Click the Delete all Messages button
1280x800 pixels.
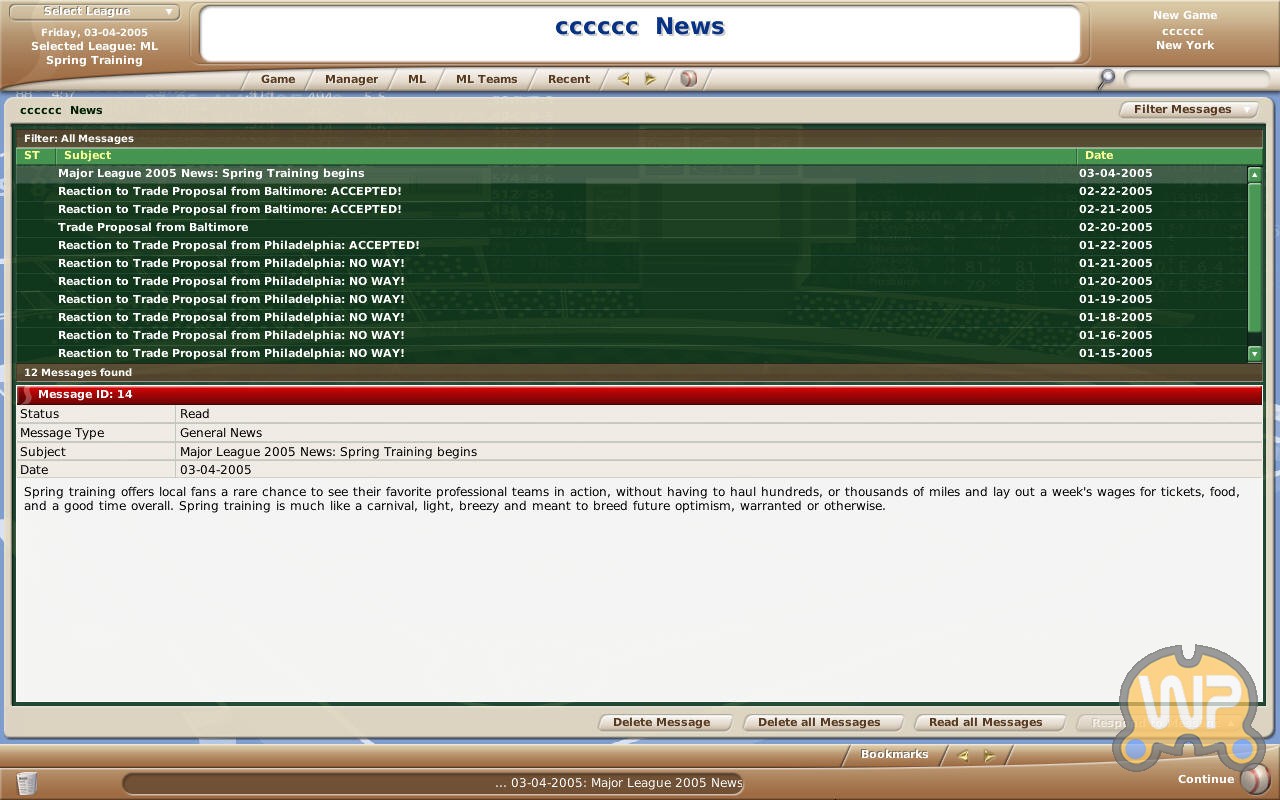[x=819, y=722]
